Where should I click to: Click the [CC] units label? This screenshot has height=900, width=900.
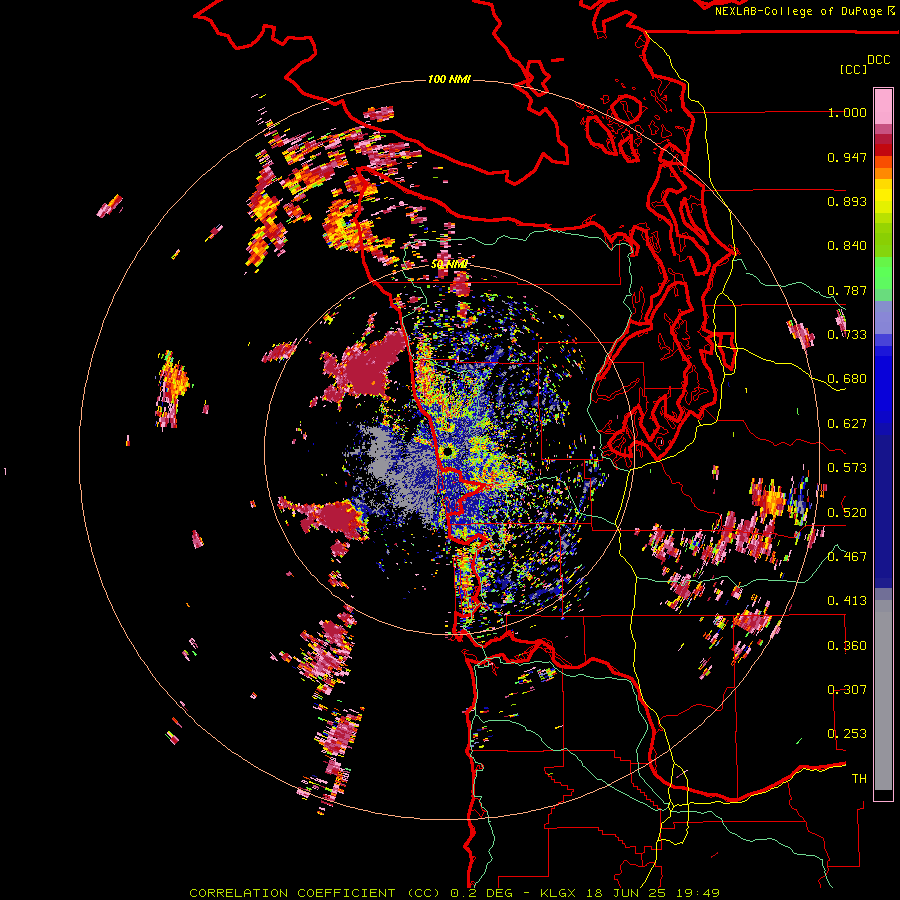854,69
